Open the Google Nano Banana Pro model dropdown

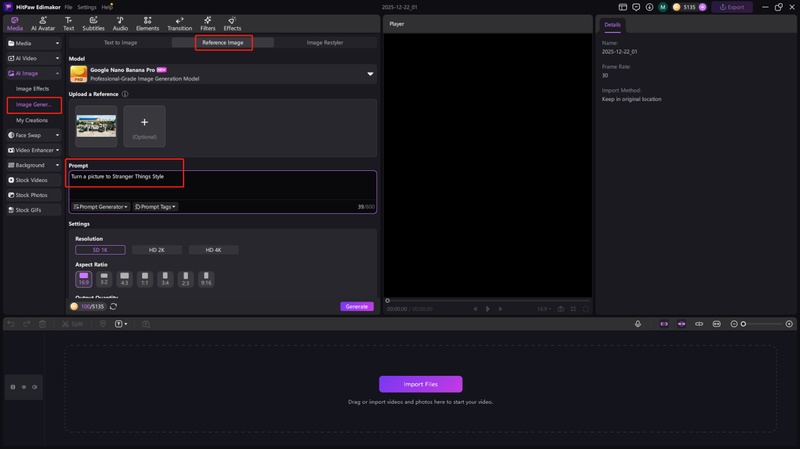click(x=223, y=74)
